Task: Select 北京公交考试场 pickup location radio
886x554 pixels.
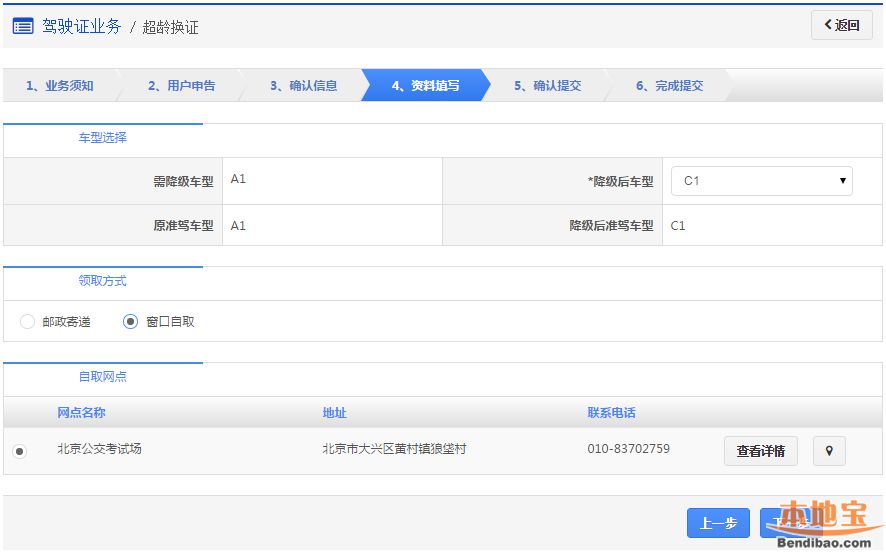Action: [19, 452]
